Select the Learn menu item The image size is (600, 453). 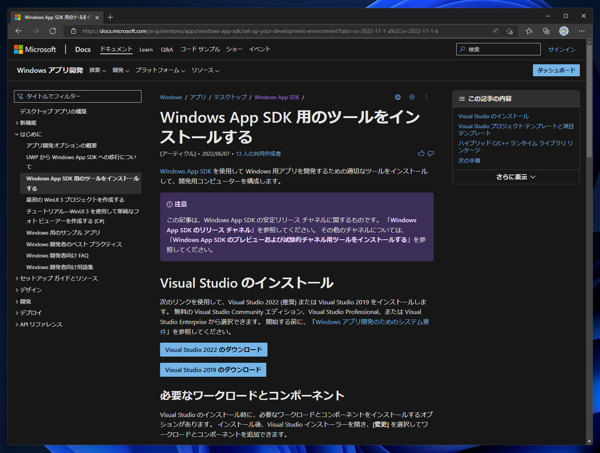[x=146, y=49]
